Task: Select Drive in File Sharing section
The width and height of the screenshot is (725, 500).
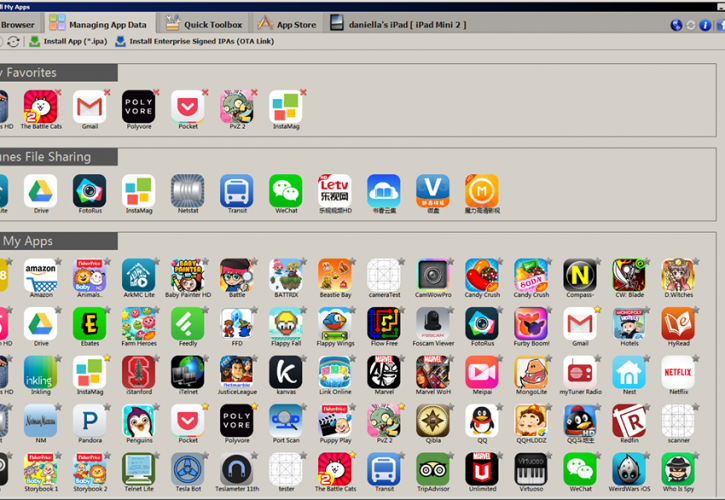Action: click(x=41, y=191)
